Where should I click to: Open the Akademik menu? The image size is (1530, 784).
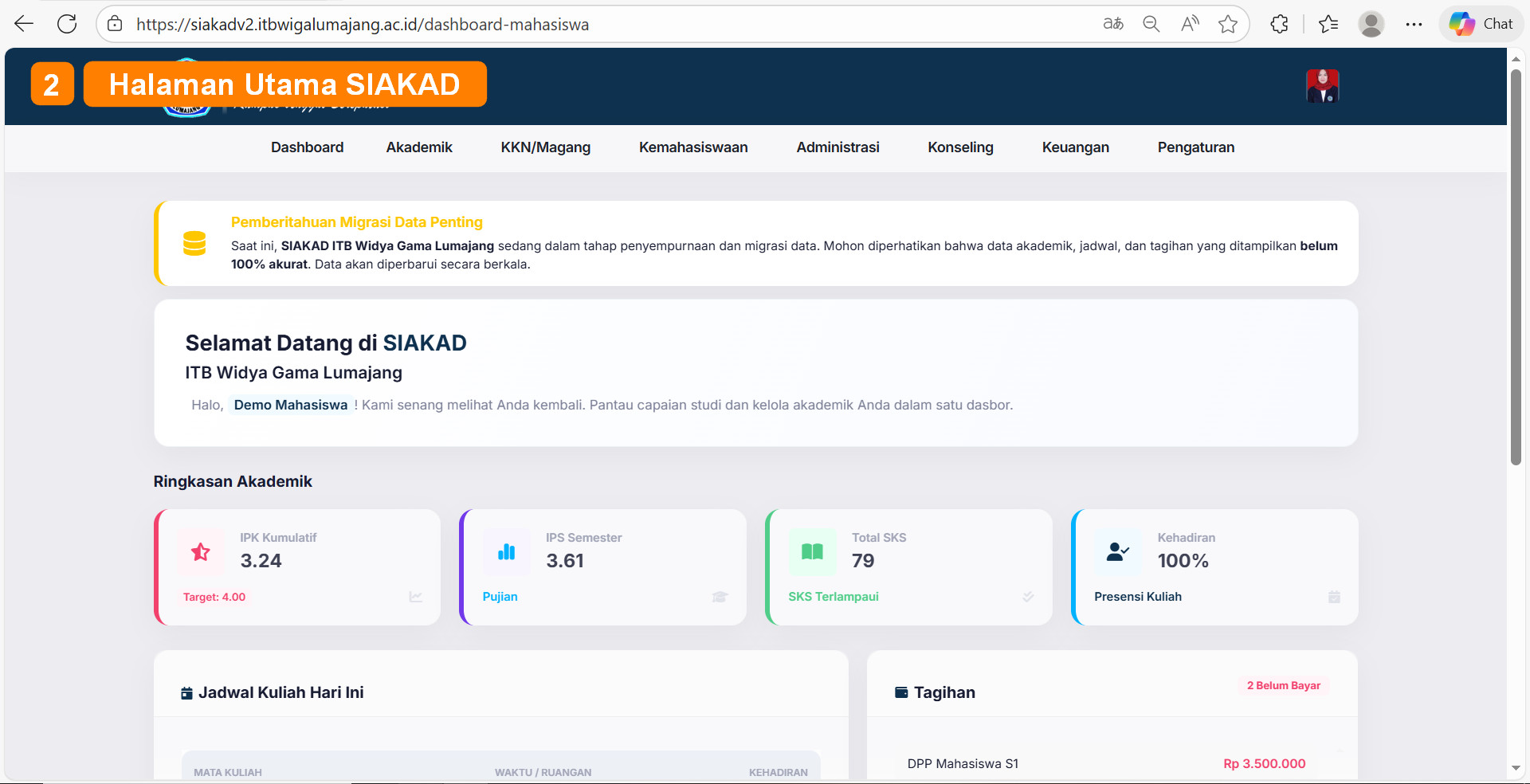(x=419, y=147)
